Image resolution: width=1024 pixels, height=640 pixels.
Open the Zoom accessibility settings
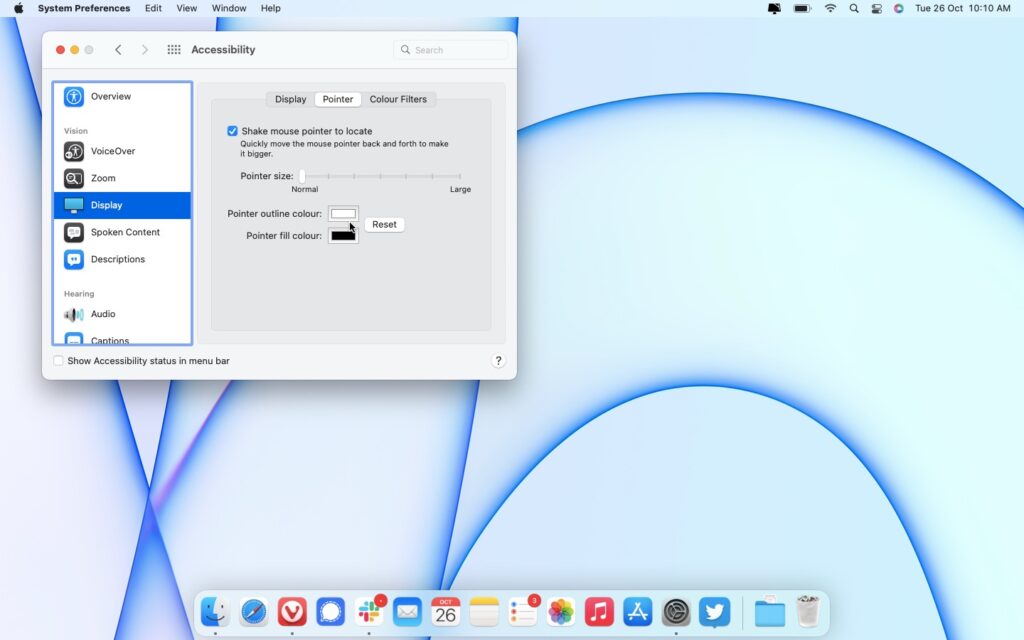click(103, 178)
